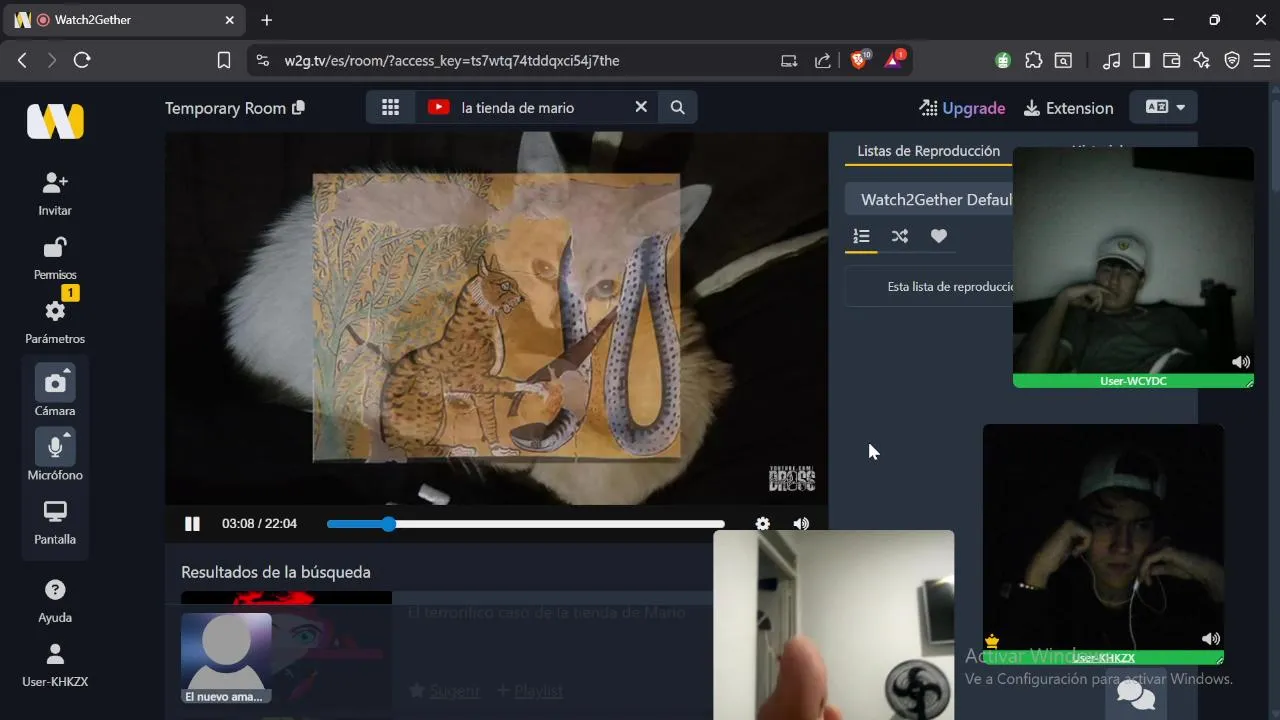Image resolution: width=1280 pixels, height=720 pixels.
Task: Open Parámetros gear in sidebar
Action: point(55,322)
